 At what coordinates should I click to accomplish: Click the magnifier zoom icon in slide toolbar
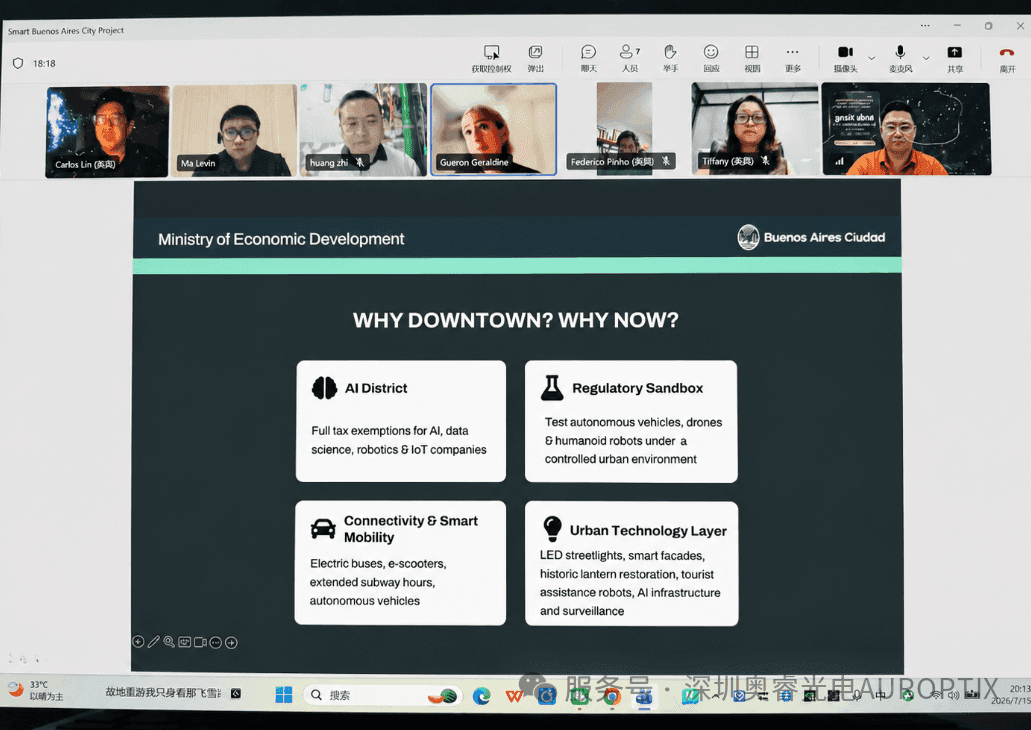169,642
